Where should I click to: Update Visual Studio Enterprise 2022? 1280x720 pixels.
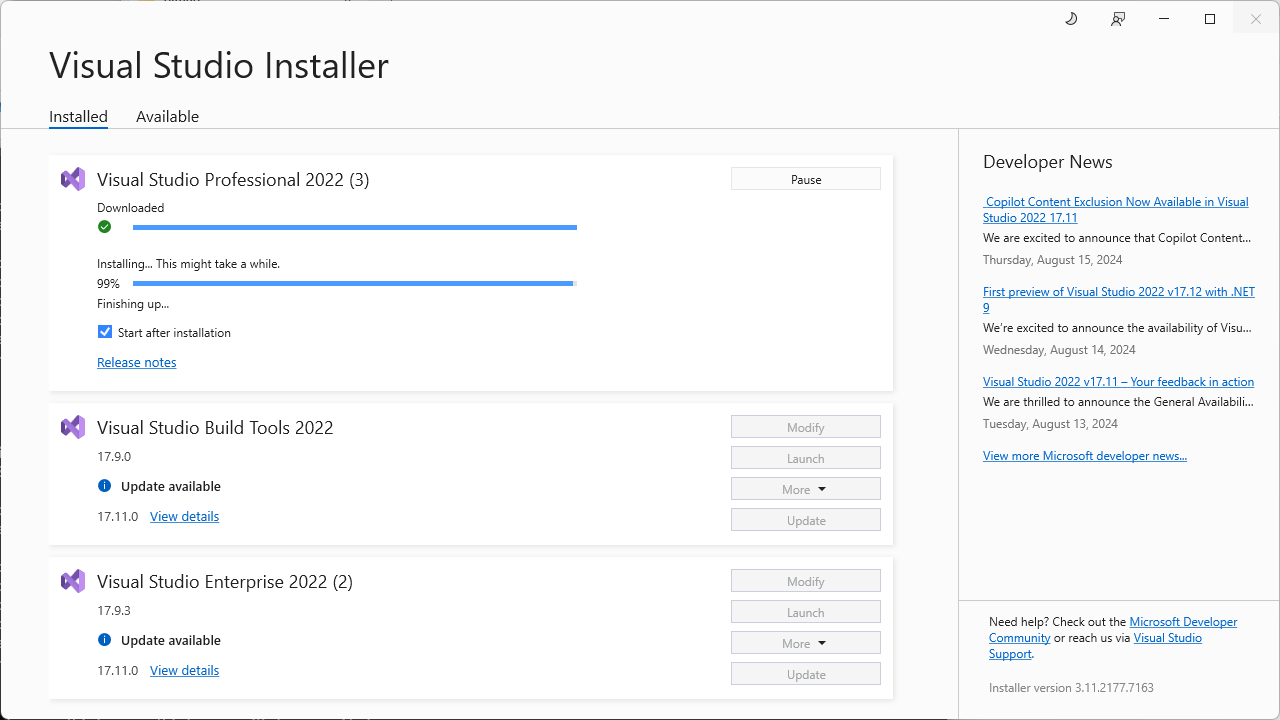click(x=806, y=674)
